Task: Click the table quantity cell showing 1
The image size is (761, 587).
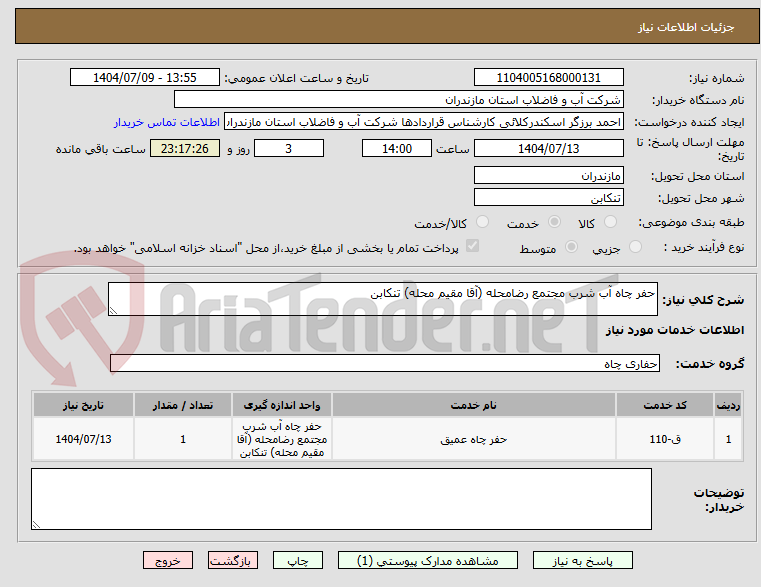Action: point(183,439)
